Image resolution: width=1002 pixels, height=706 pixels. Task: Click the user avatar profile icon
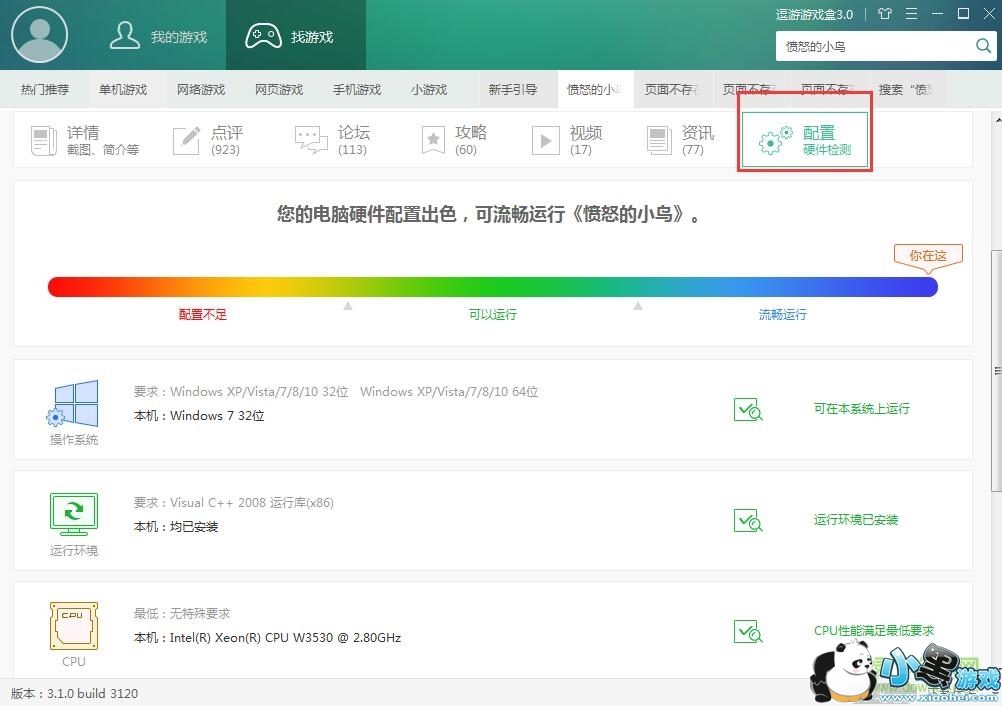pos(39,34)
